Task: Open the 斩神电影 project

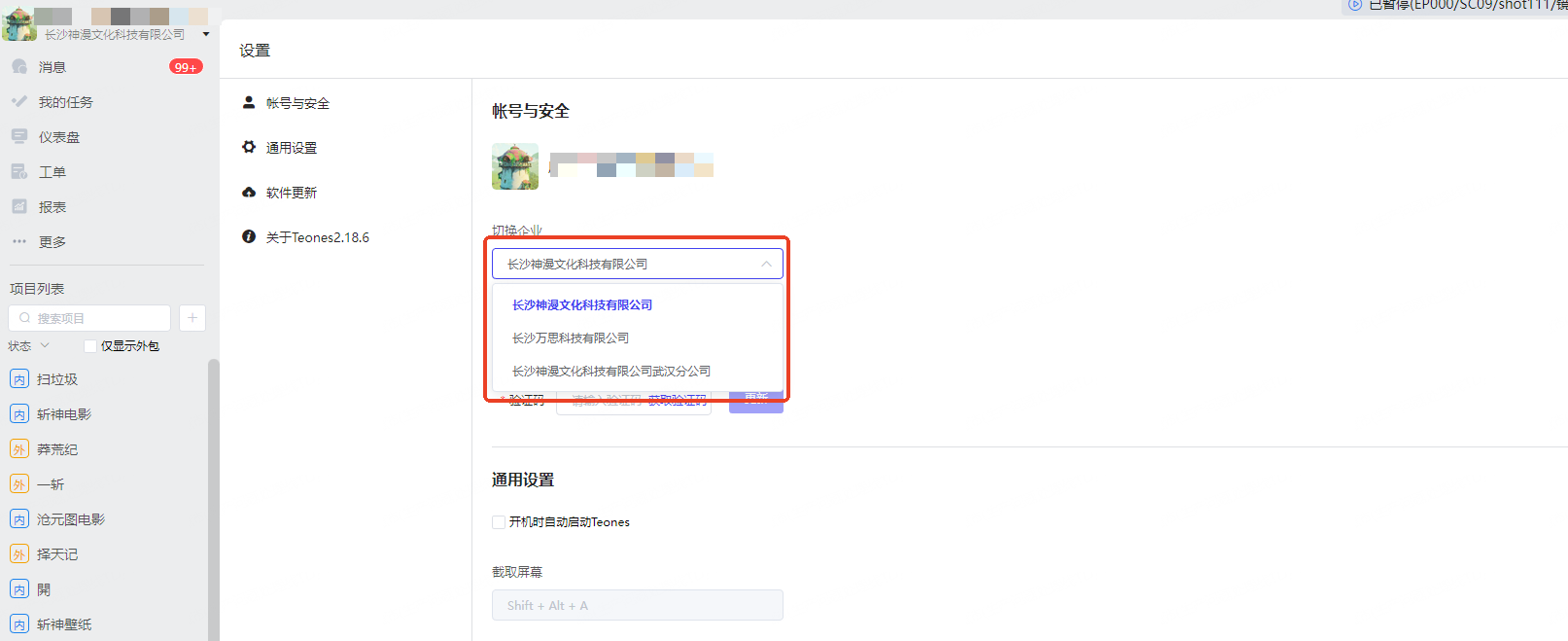Action: 64,414
